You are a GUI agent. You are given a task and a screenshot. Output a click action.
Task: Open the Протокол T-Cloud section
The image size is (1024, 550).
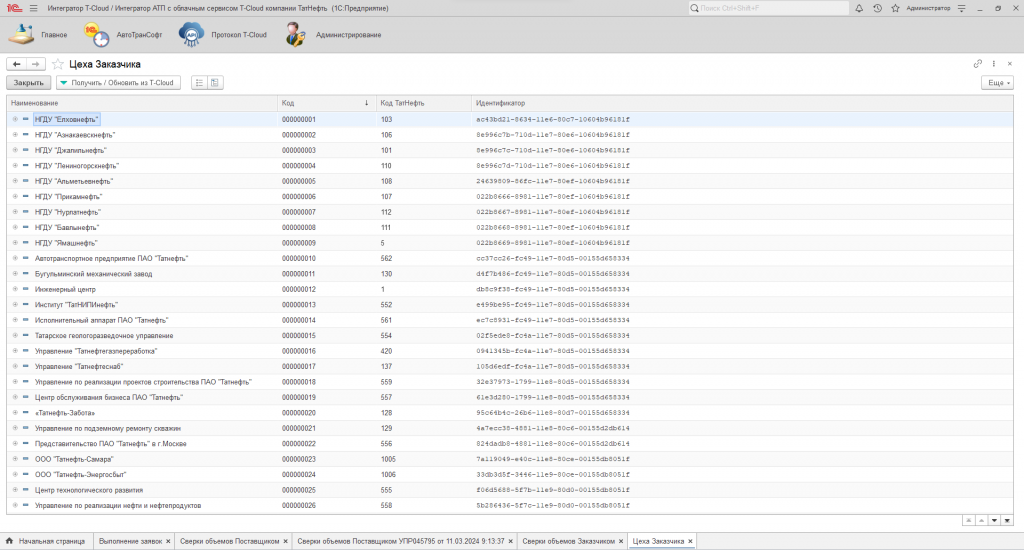click(x=223, y=35)
